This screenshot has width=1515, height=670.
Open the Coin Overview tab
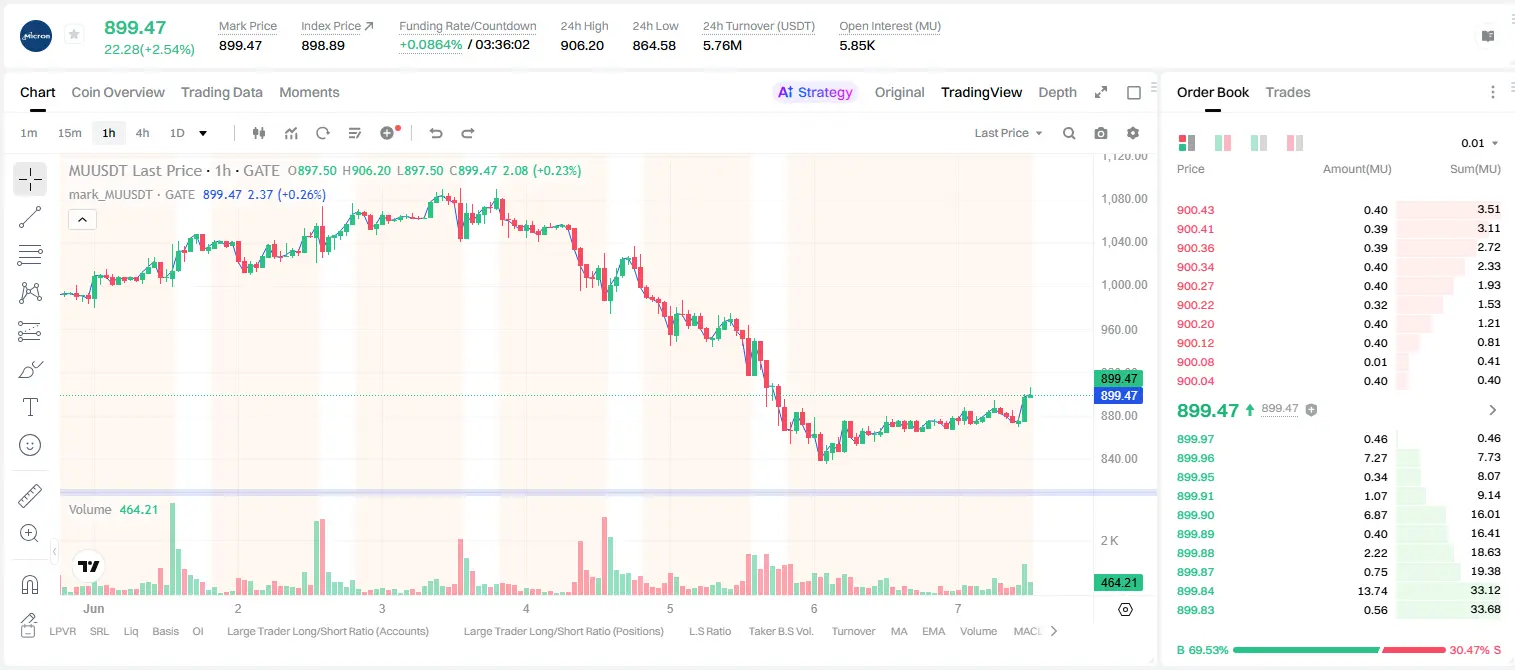[x=118, y=92]
